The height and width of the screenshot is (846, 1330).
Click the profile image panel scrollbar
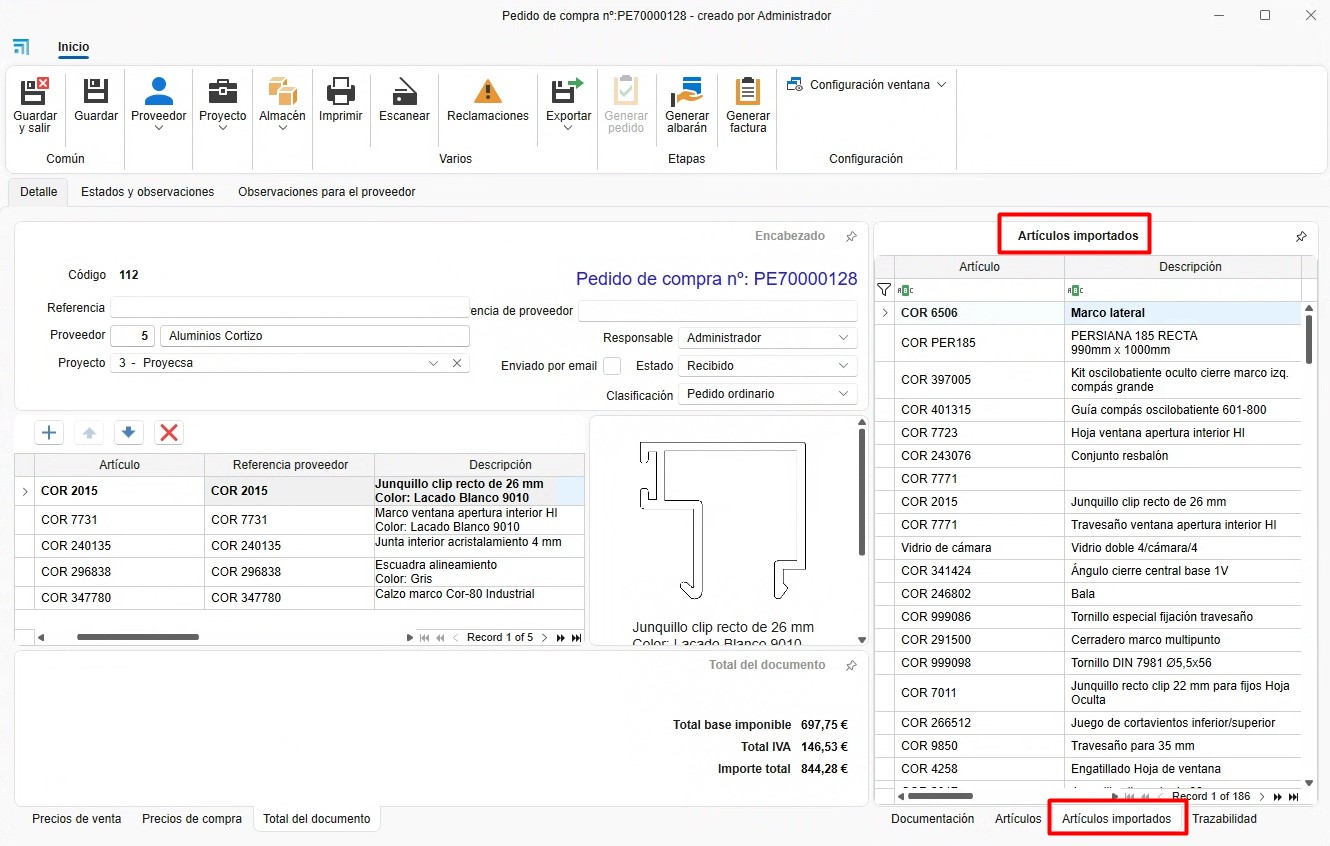[x=861, y=490]
